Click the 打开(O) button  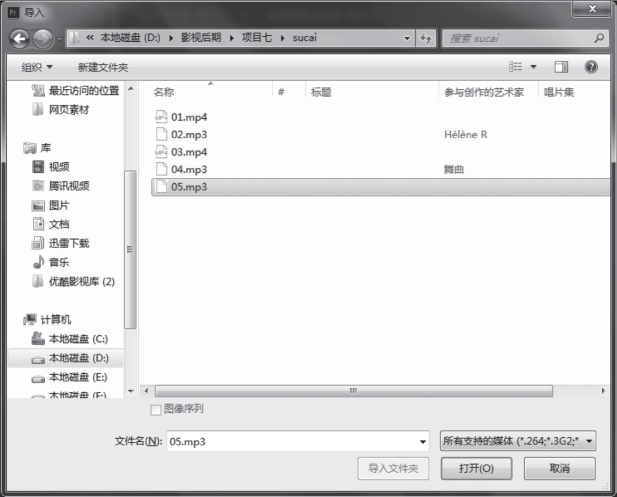[x=476, y=468]
